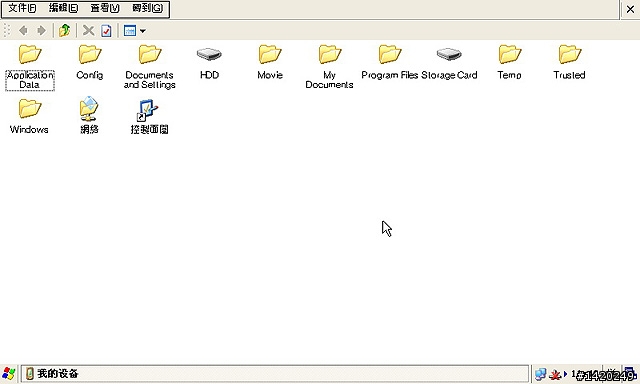Open the 查看(V) menu
The height and width of the screenshot is (384, 640).
coord(105,8)
